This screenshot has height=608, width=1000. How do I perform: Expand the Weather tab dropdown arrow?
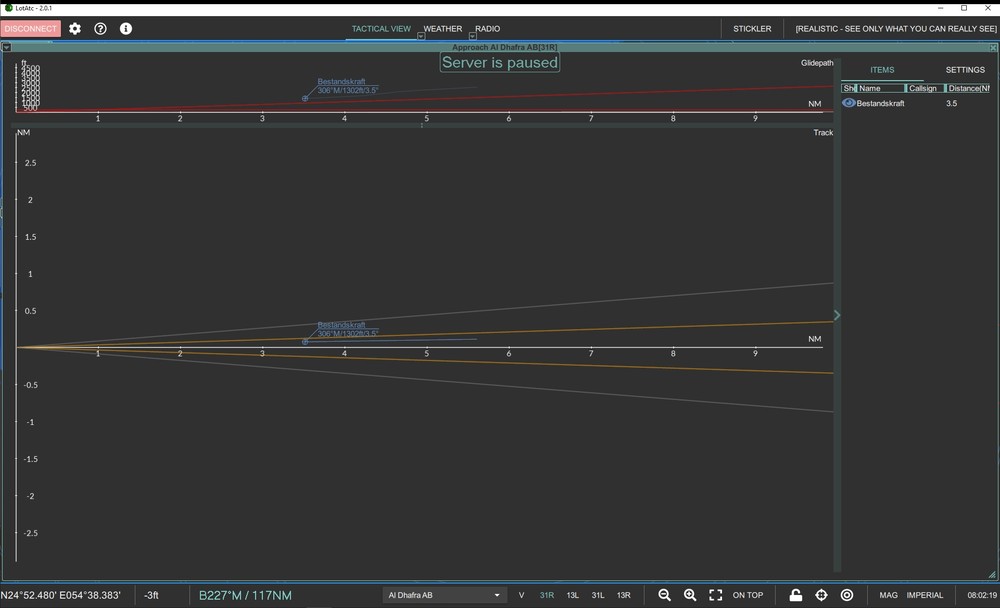coord(421,36)
